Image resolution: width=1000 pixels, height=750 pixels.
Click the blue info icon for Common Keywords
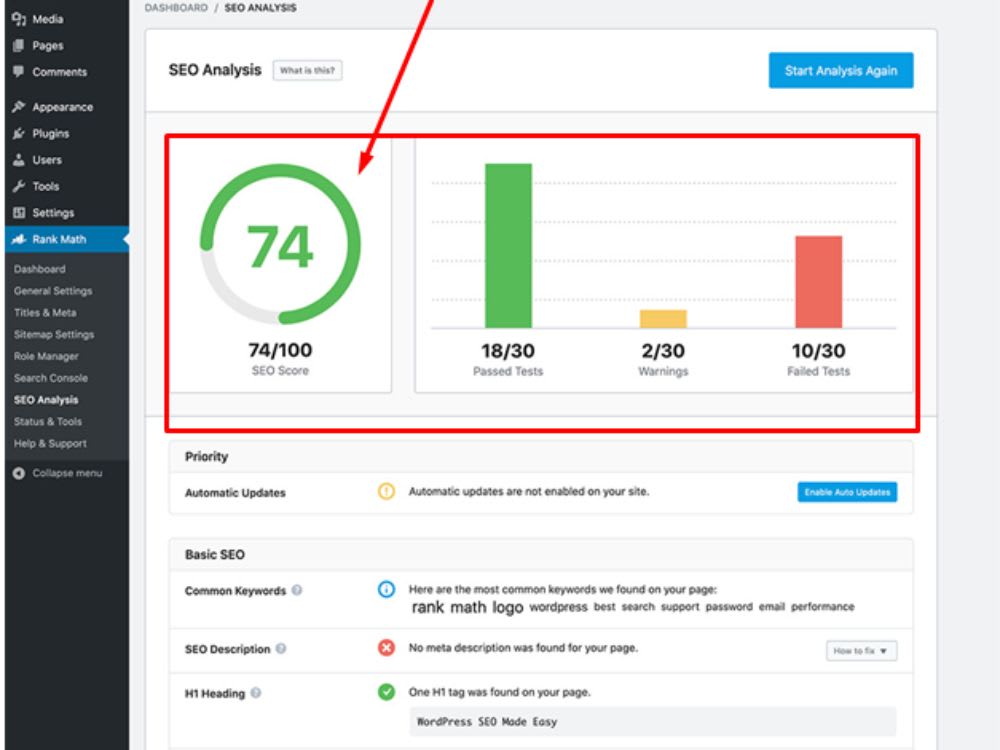click(386, 589)
